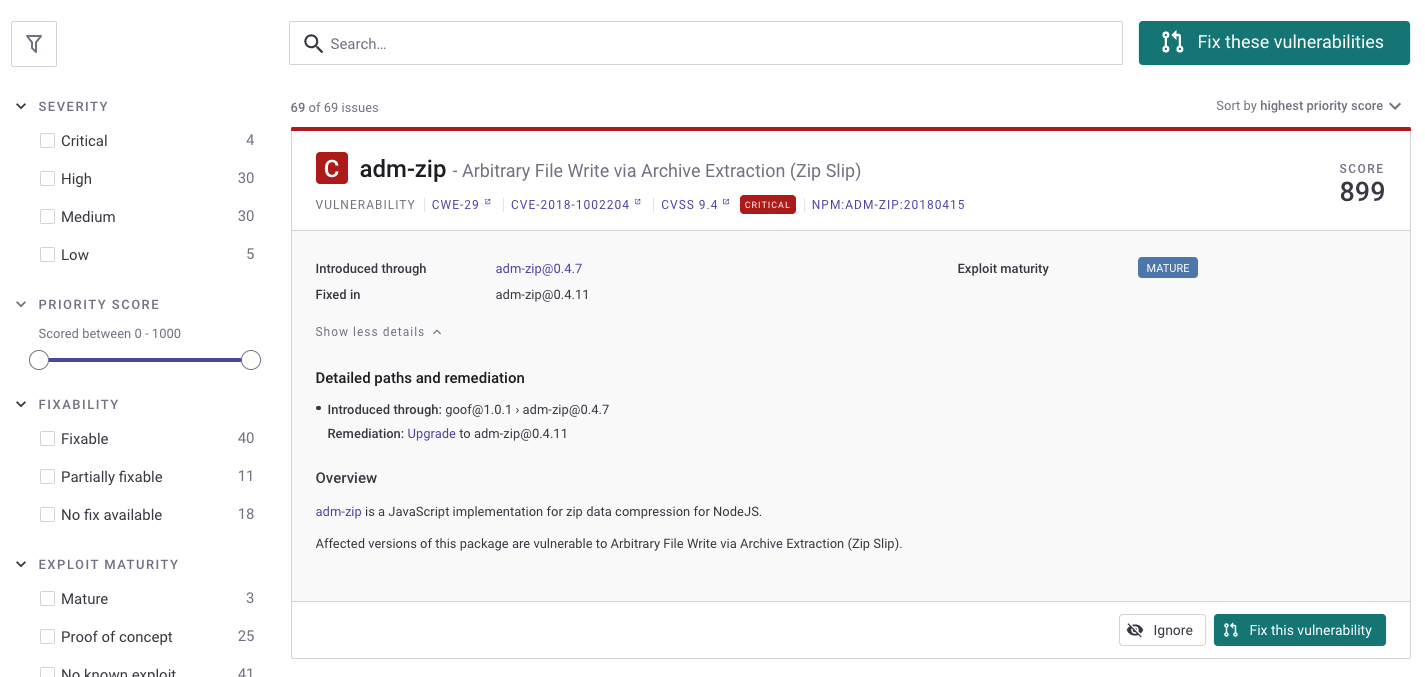Image resolution: width=1425 pixels, height=677 pixels.
Task: Open the Sort by highest priority score dropdown
Action: point(1308,106)
